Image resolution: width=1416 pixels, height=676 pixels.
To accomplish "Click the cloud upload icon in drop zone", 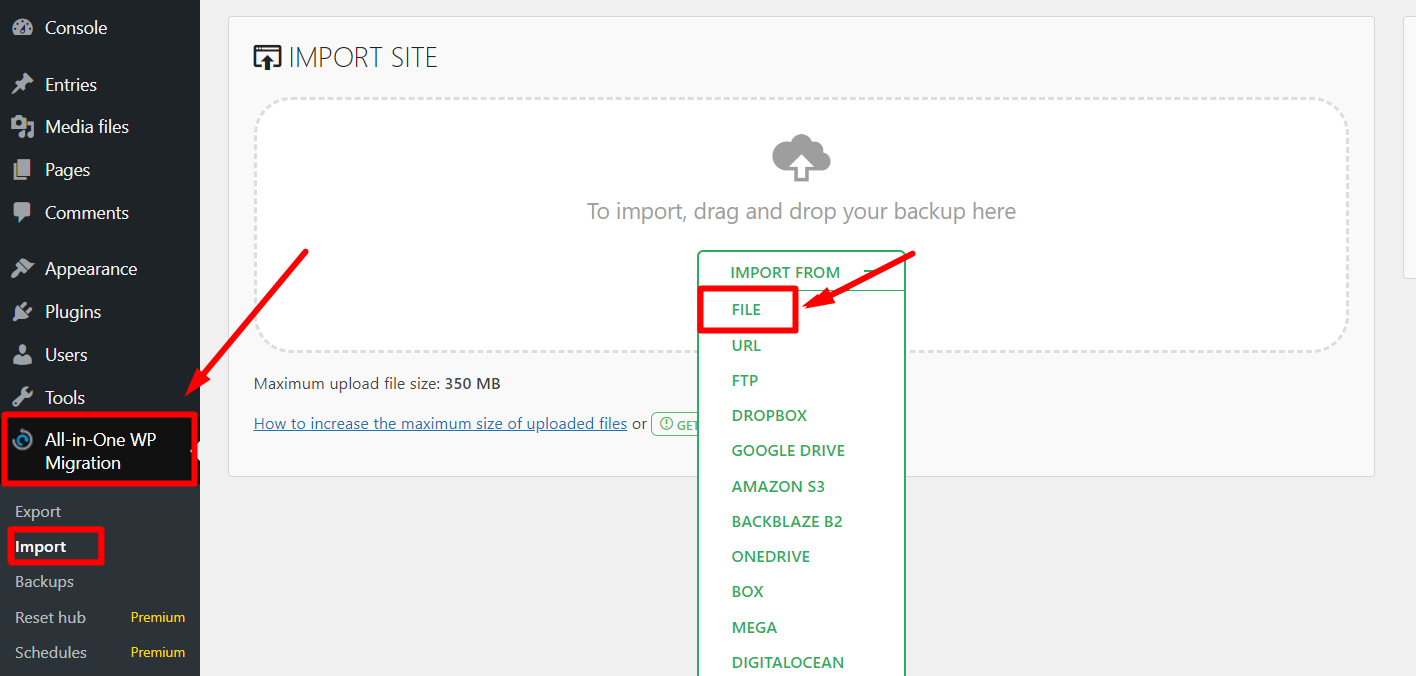I will [800, 157].
